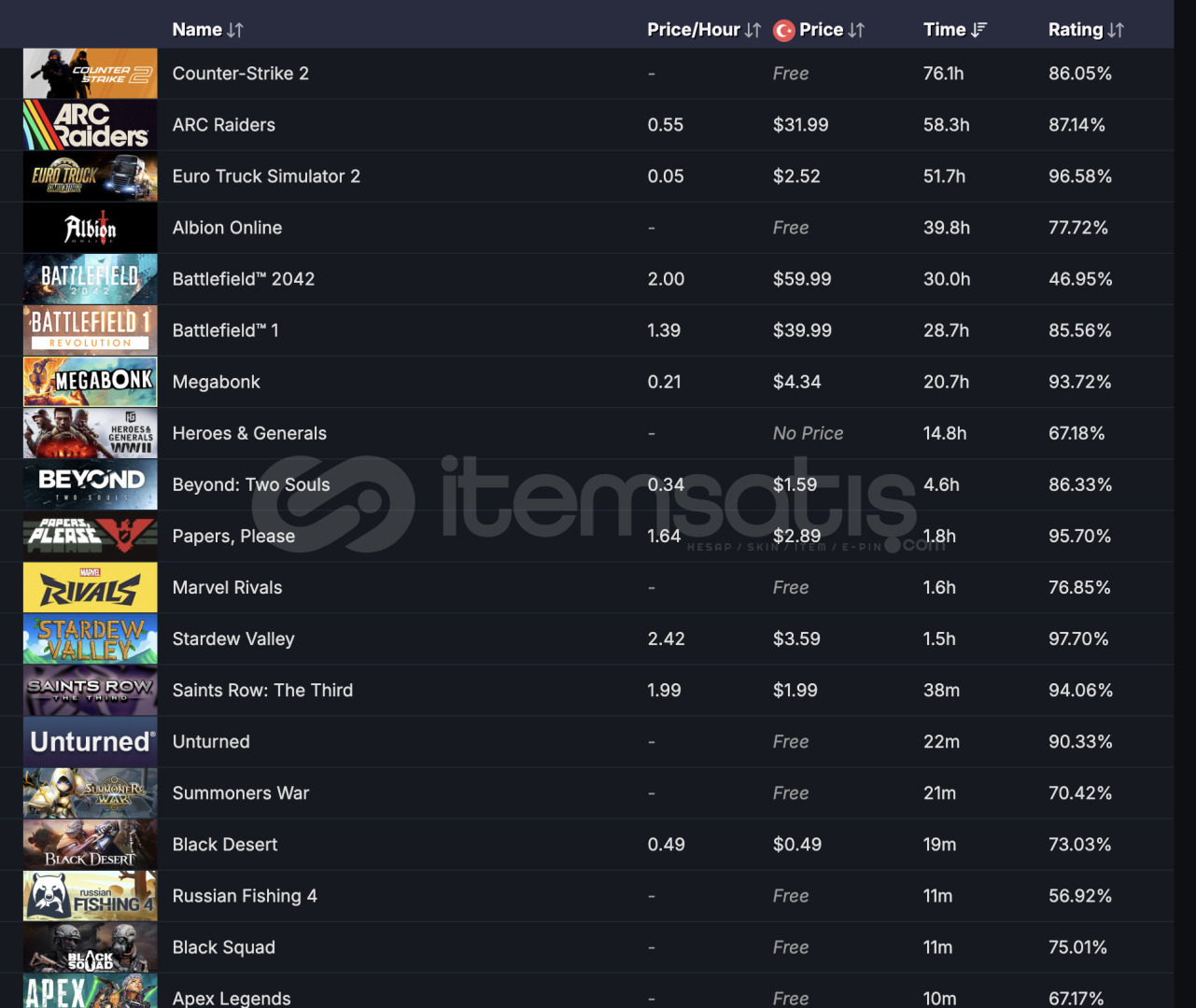Open the Marvel Rivals thumbnail

[91, 588]
